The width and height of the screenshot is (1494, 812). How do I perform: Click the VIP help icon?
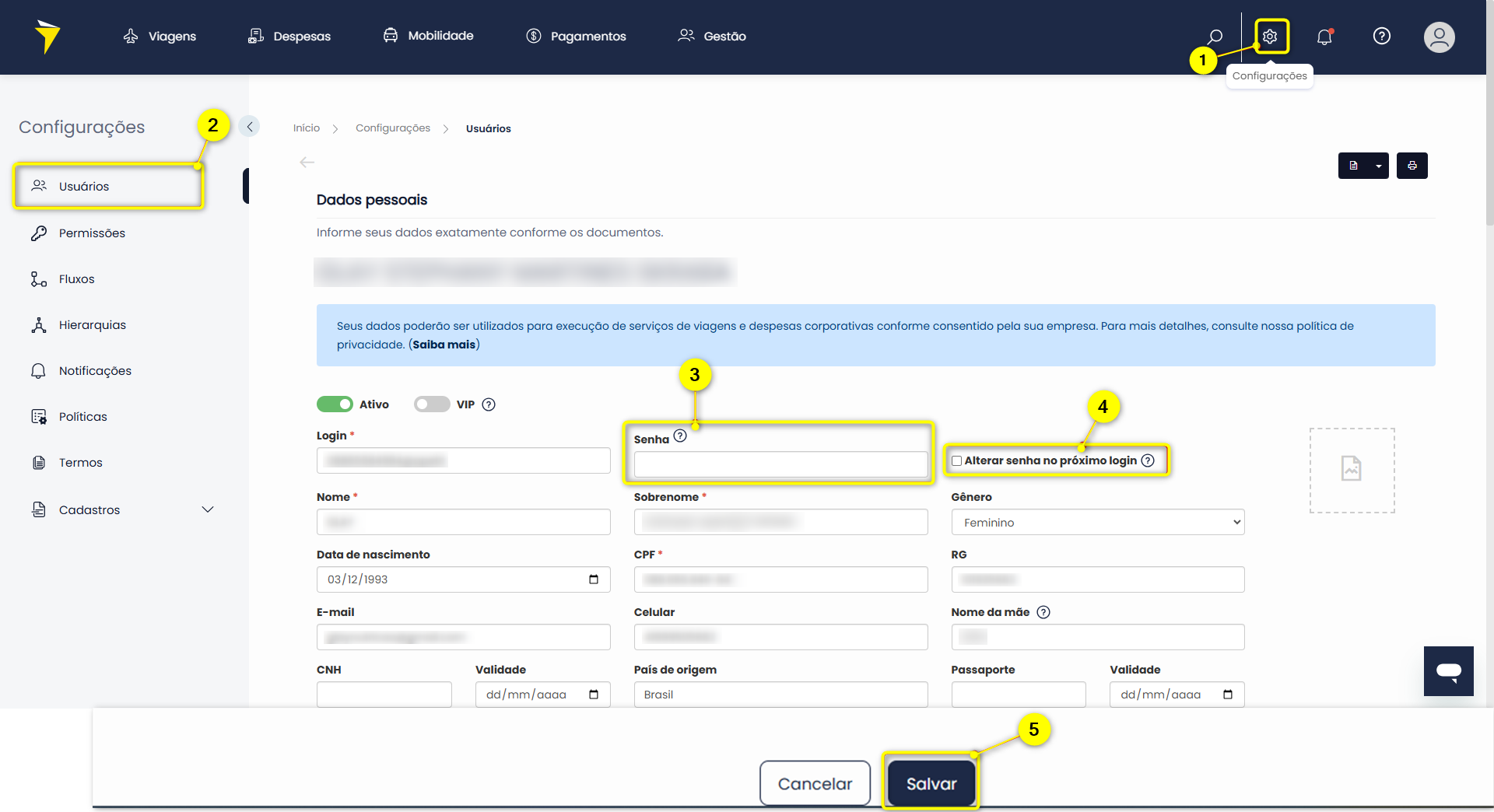(x=489, y=404)
